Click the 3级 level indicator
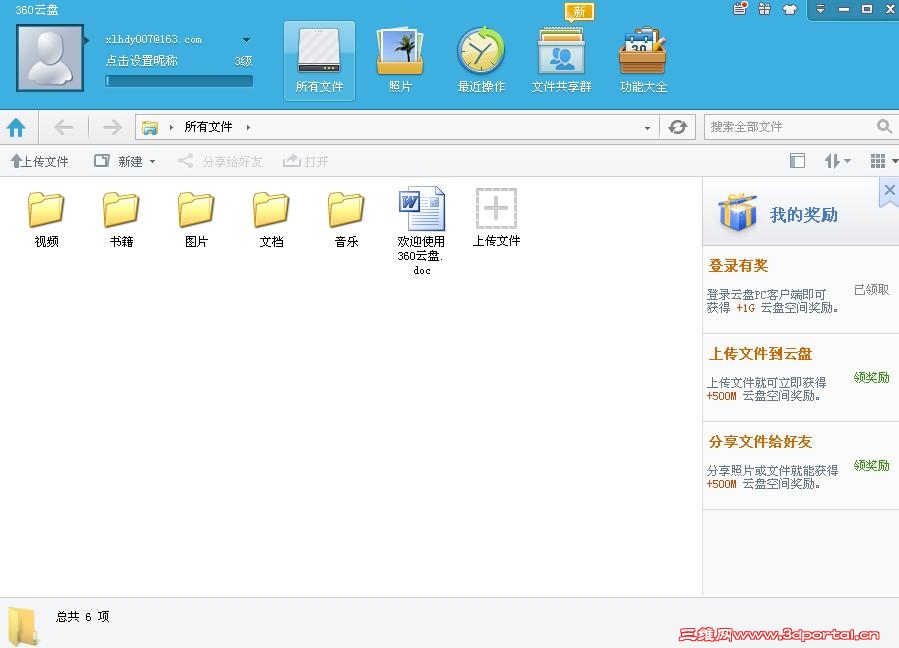 coord(243,61)
